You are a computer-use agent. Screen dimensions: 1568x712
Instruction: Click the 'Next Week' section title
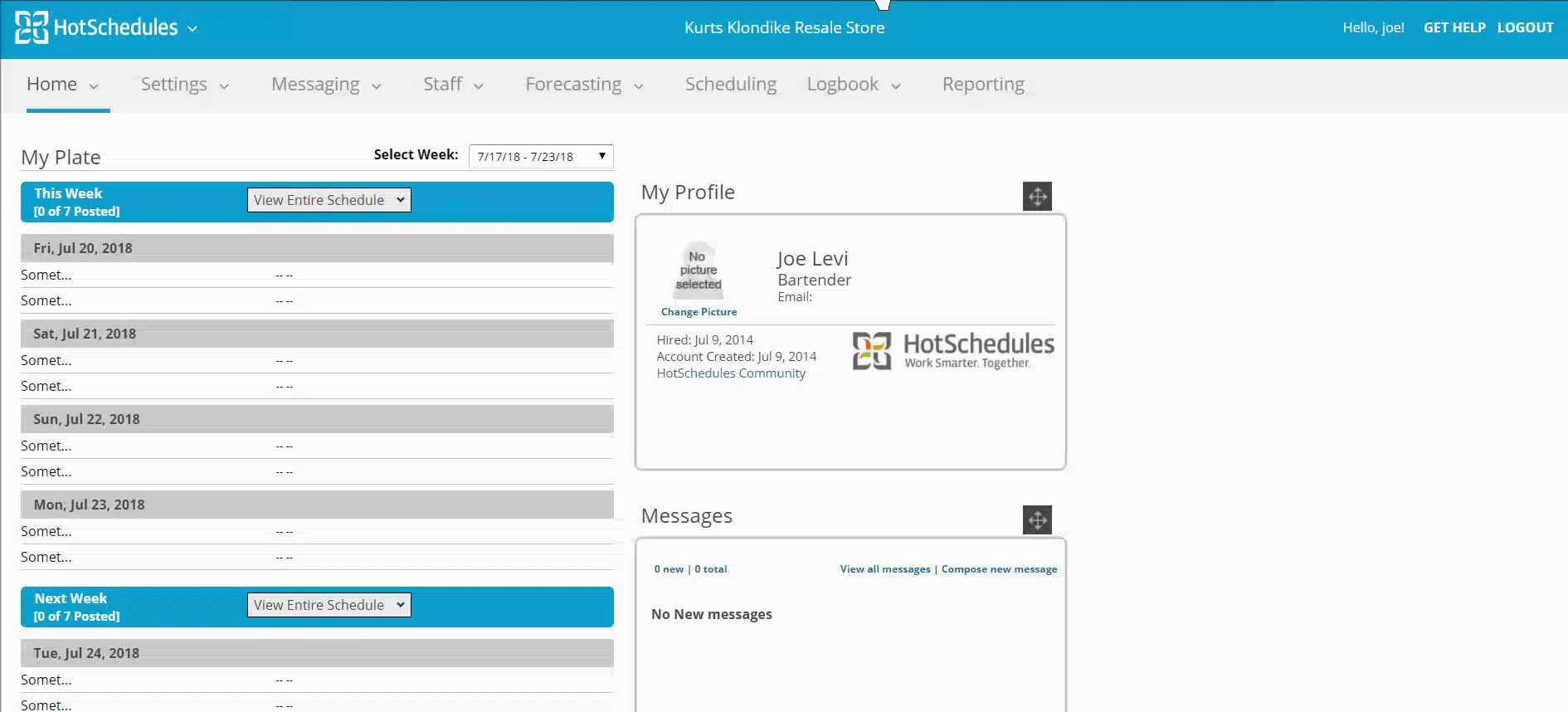tap(71, 598)
